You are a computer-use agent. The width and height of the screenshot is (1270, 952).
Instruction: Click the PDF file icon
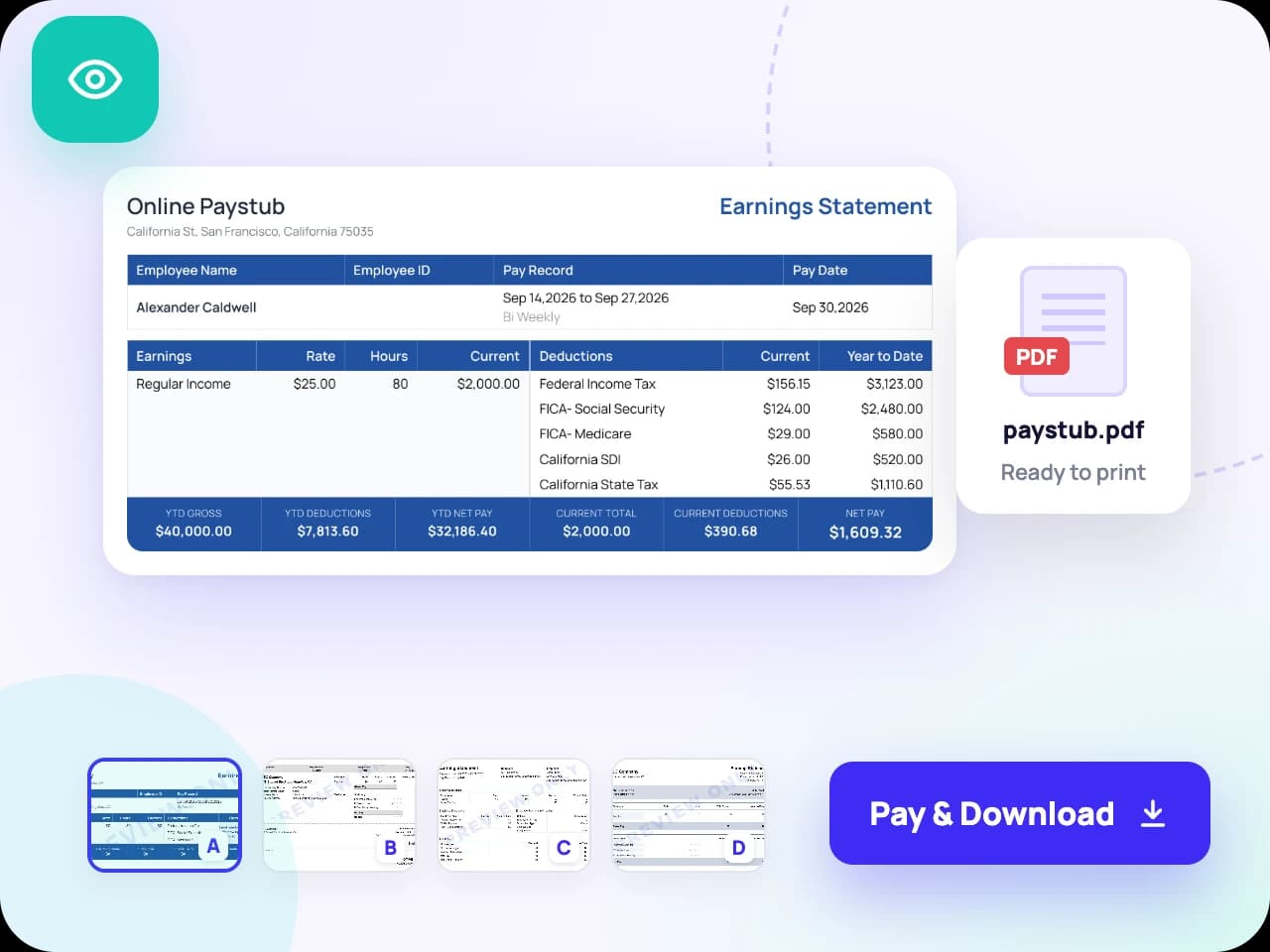point(1066,330)
